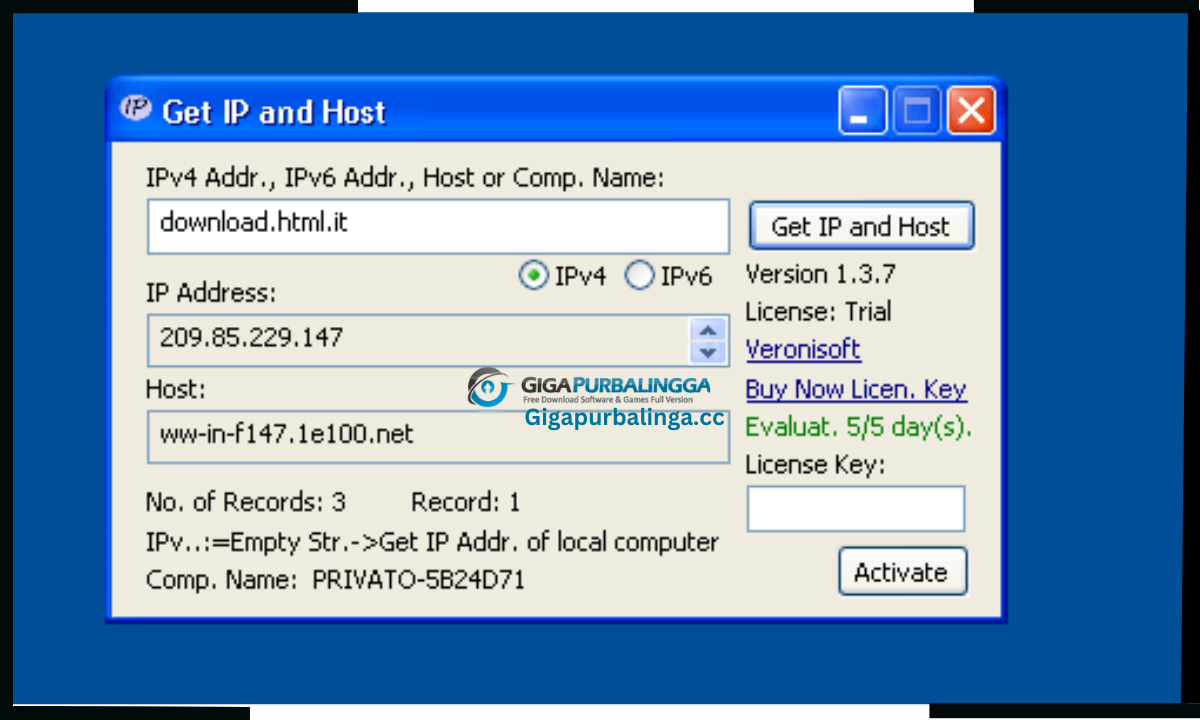Viewport: 1200px width, 720px height.
Task: Minimize the Get IP and Host window
Action: pyautogui.click(x=861, y=110)
